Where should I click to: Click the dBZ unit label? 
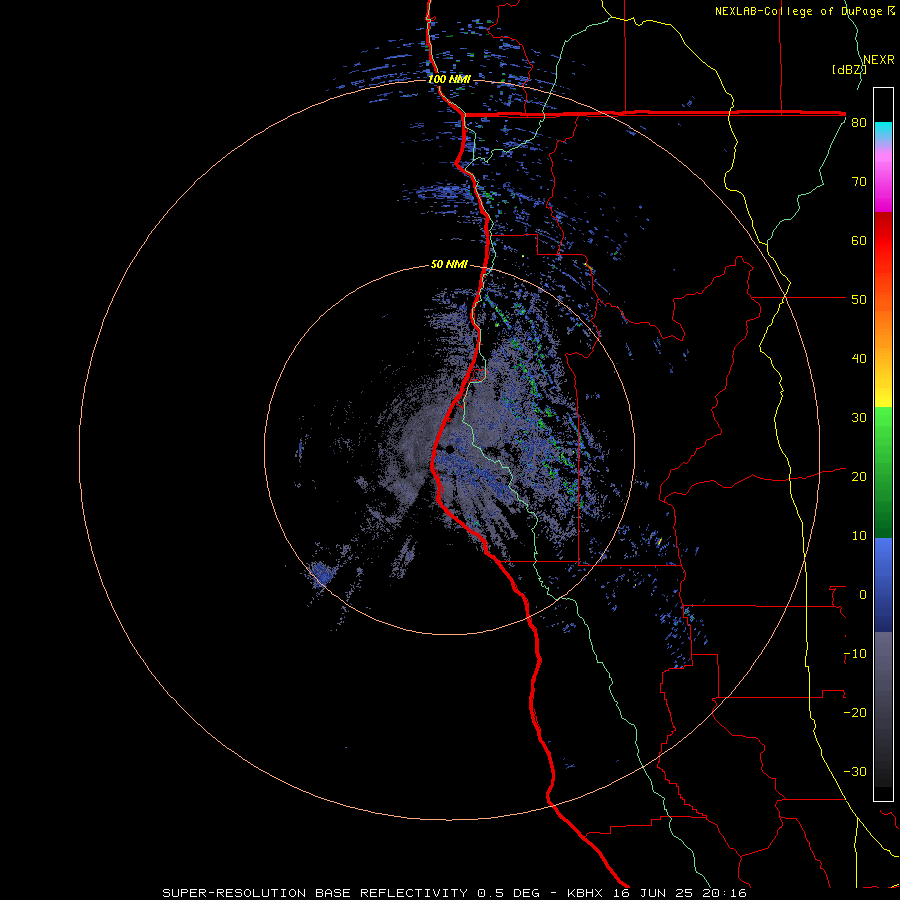pos(849,69)
